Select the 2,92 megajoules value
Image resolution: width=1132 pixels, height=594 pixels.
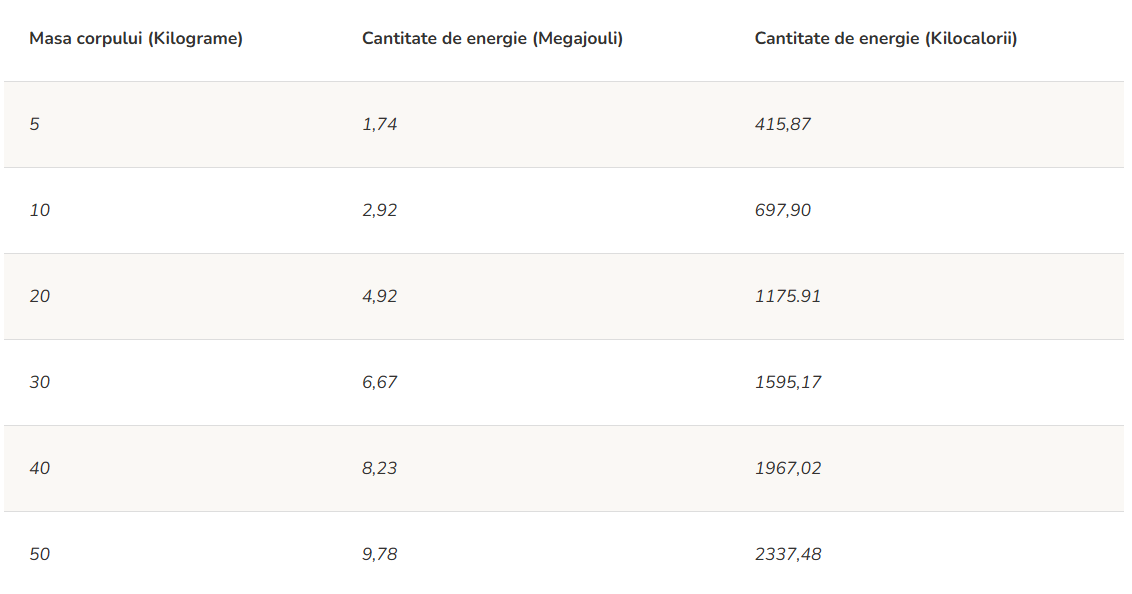(380, 211)
